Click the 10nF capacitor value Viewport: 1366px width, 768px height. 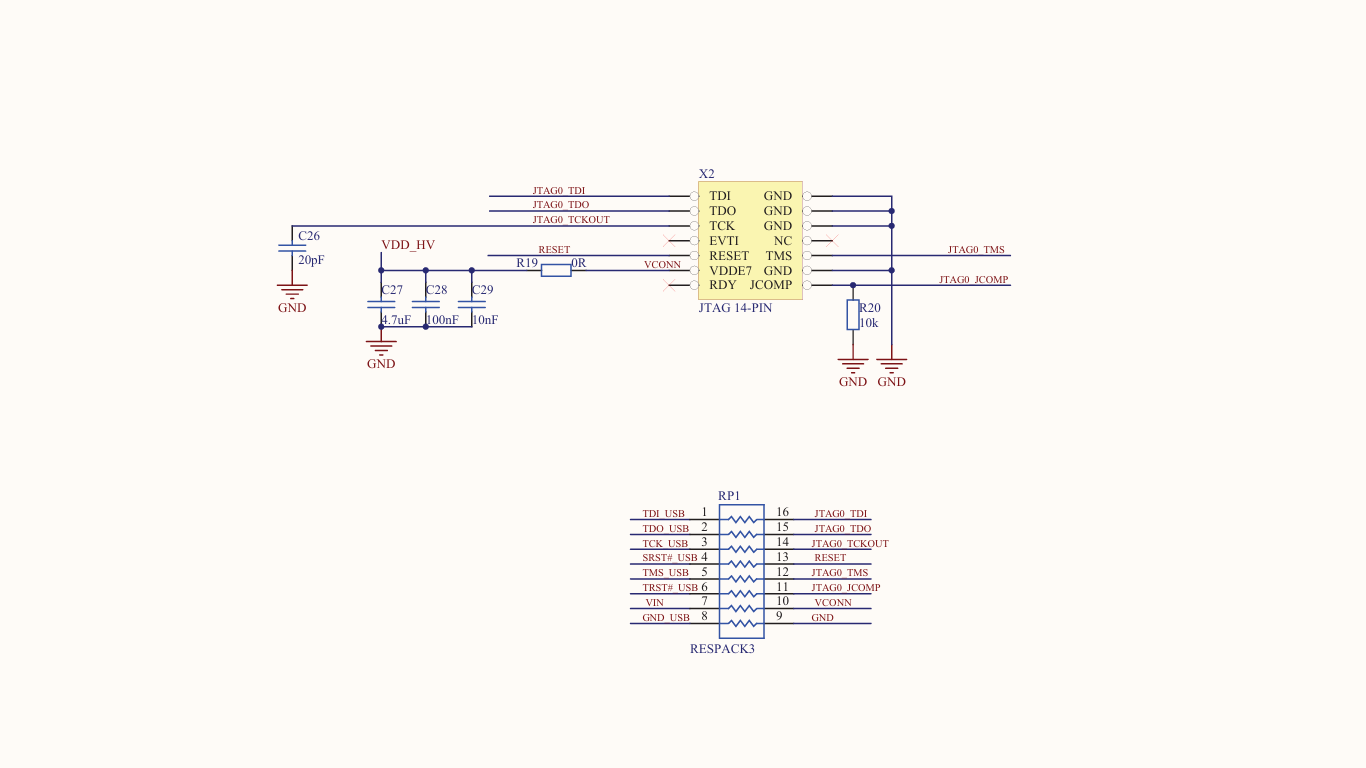[485, 320]
